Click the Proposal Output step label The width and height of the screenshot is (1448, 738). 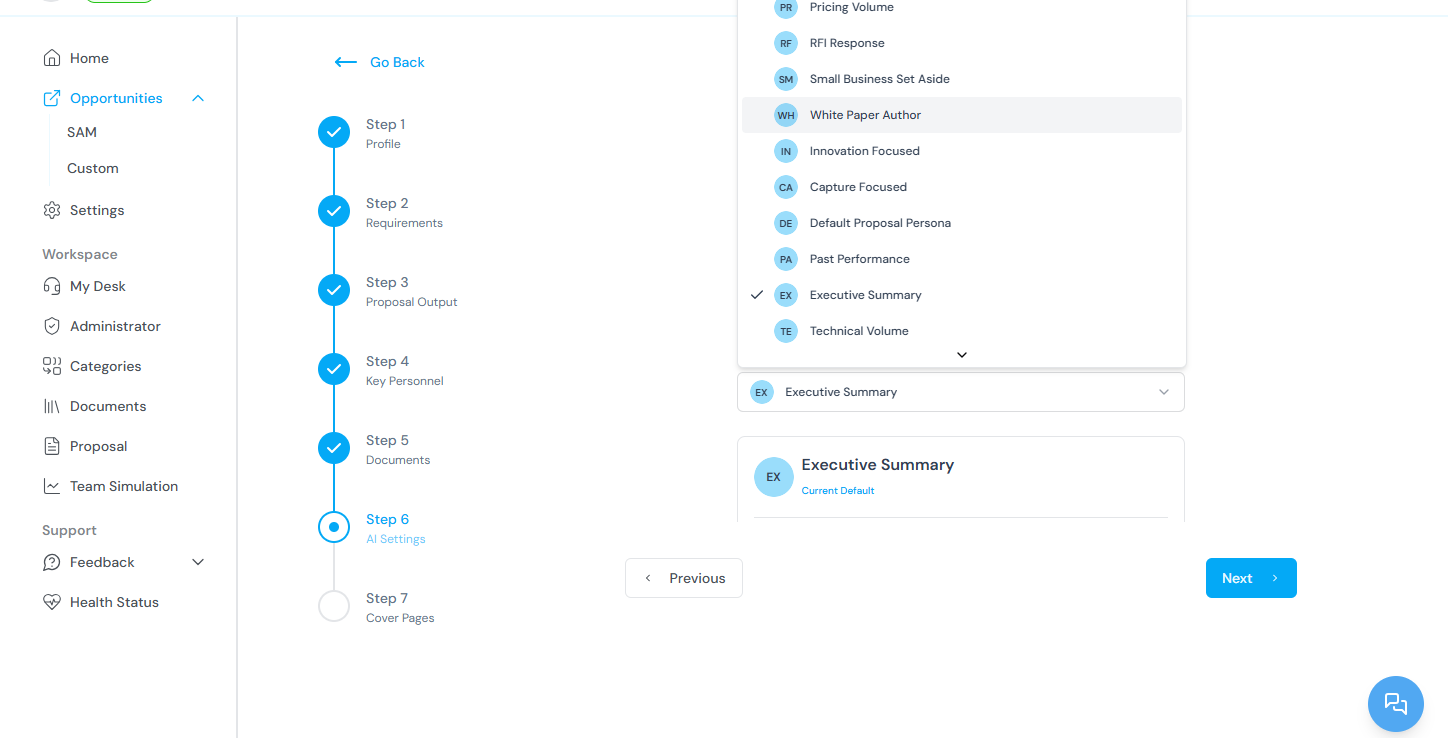point(412,302)
